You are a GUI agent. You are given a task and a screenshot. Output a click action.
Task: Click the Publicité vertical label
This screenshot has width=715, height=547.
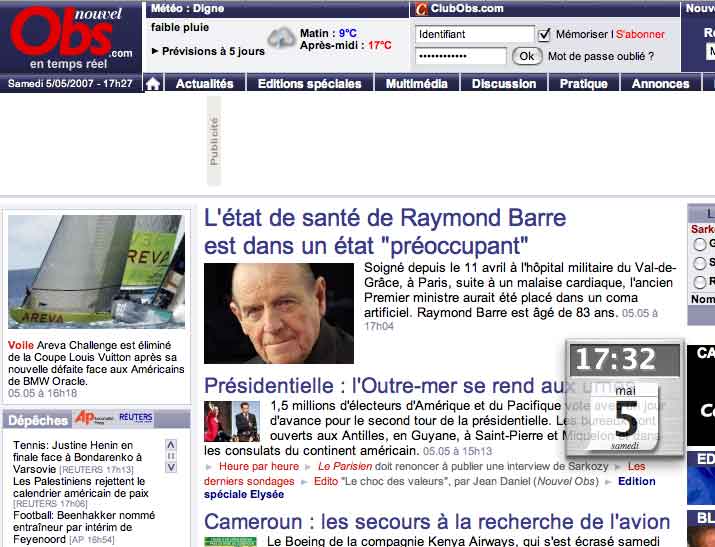[214, 141]
